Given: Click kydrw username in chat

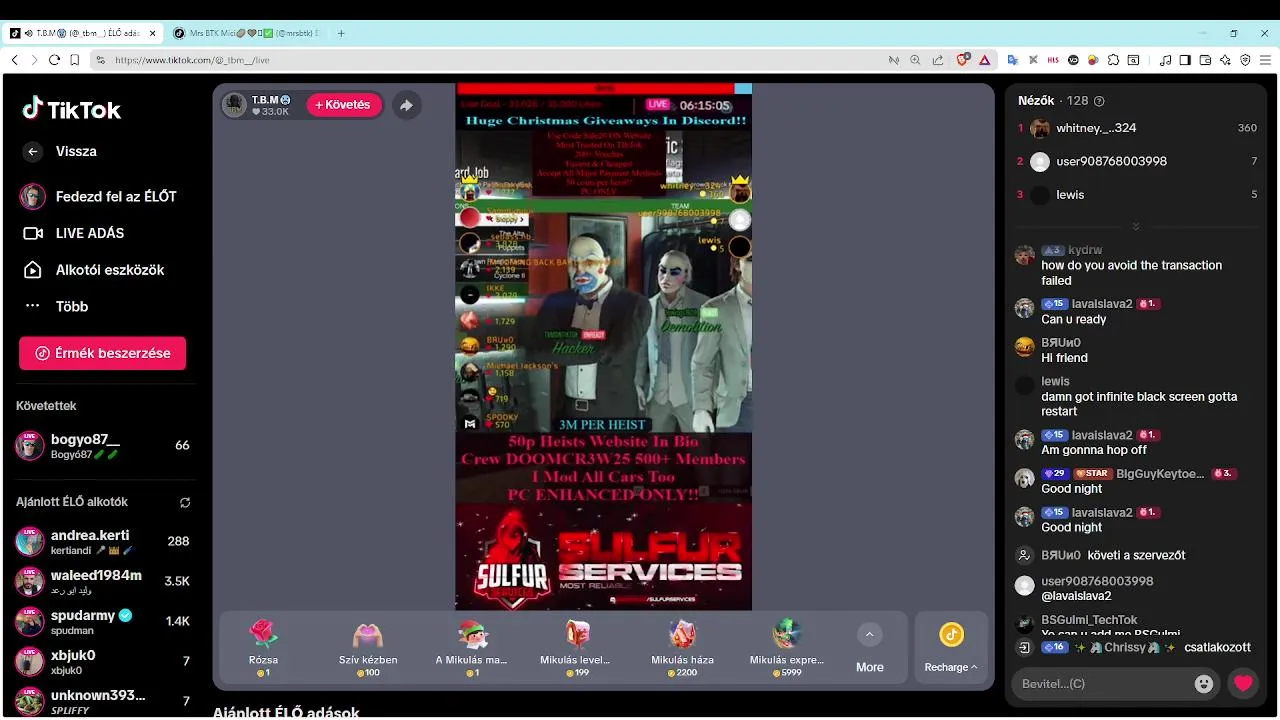Looking at the screenshot, I should click(1085, 250).
